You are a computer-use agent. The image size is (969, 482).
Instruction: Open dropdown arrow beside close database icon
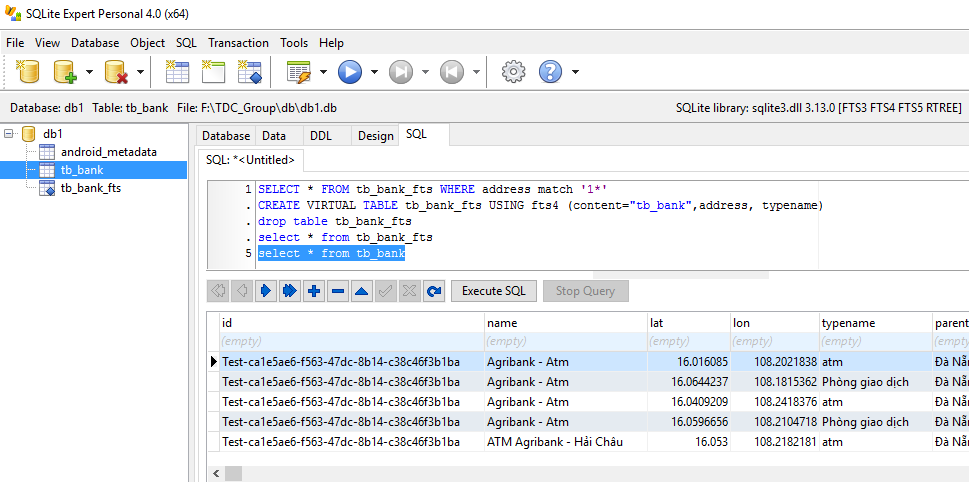140,72
